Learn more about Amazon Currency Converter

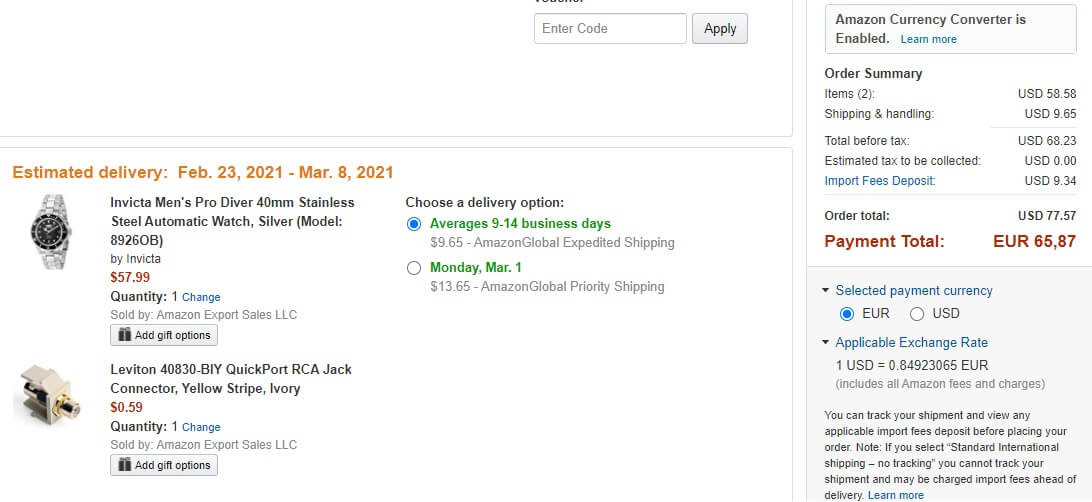(x=928, y=39)
